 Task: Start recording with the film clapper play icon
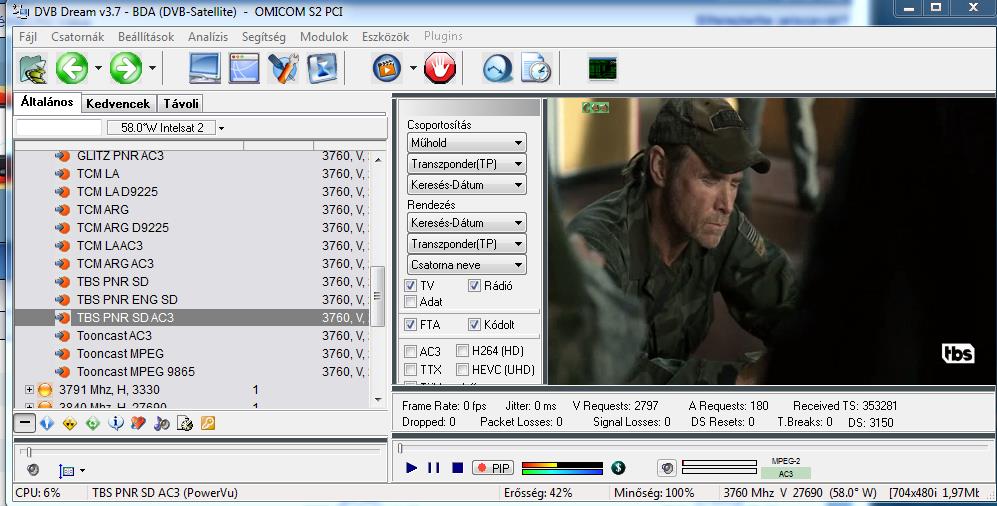387,67
